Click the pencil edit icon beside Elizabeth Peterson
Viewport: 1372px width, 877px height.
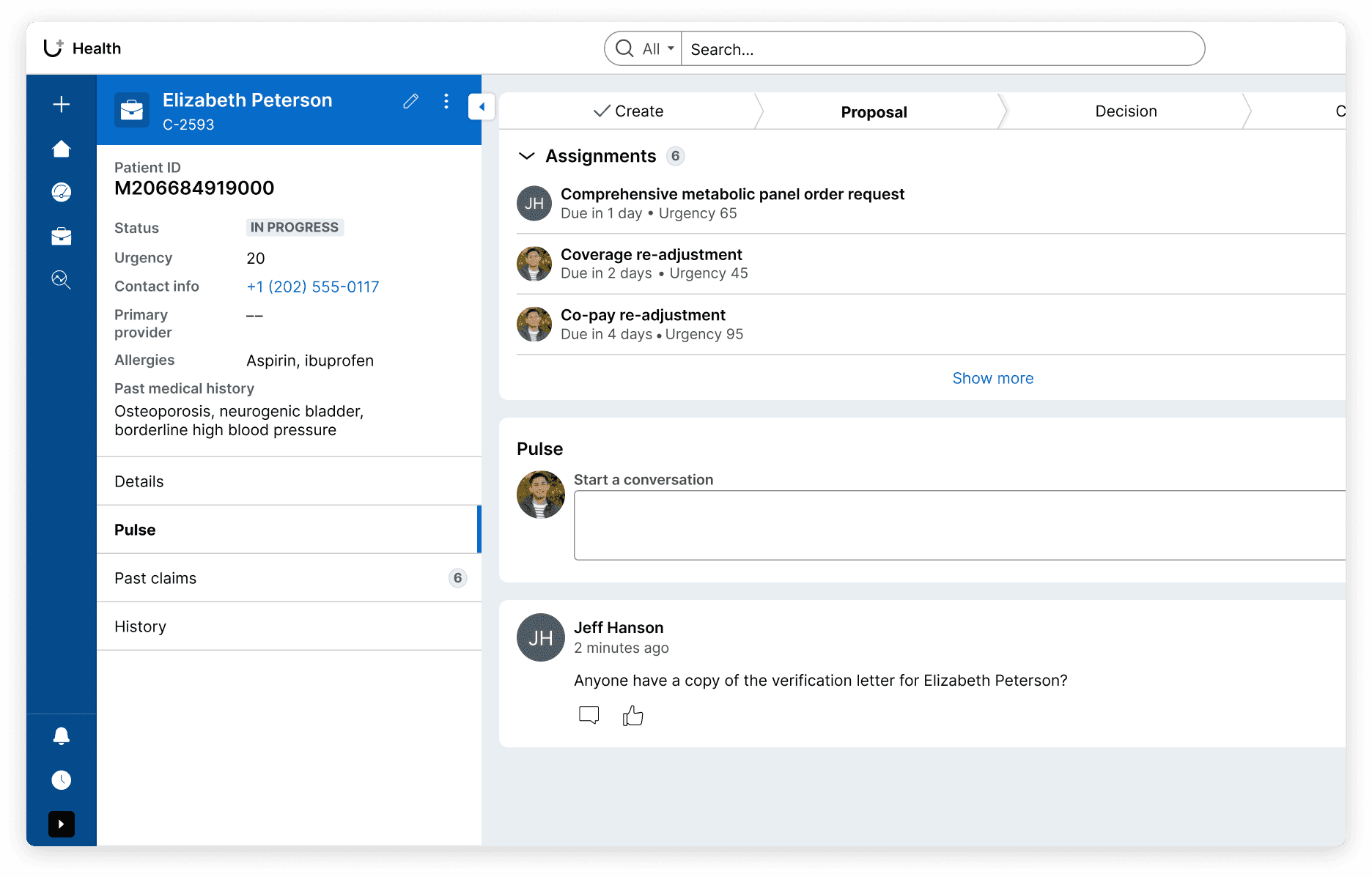[410, 101]
